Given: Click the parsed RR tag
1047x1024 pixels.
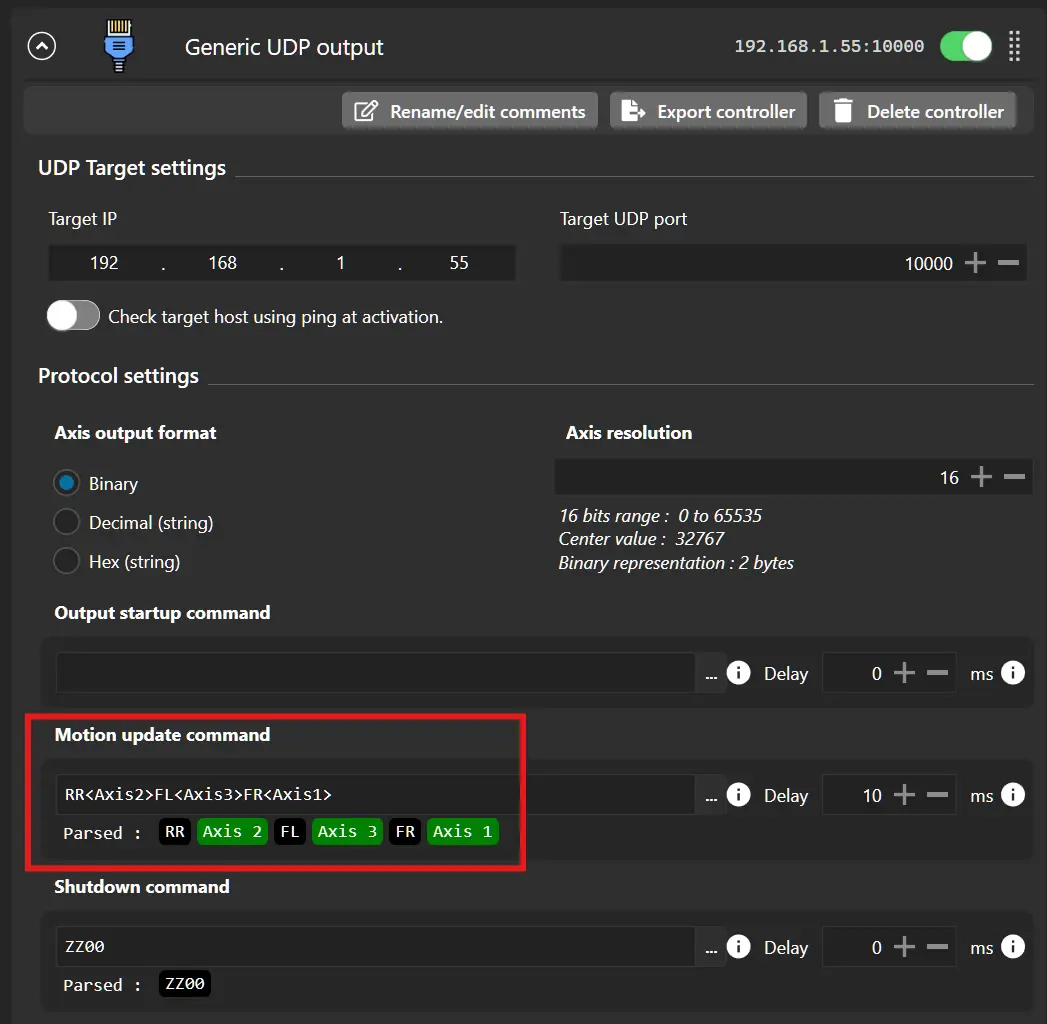Looking at the screenshot, I should [x=175, y=832].
